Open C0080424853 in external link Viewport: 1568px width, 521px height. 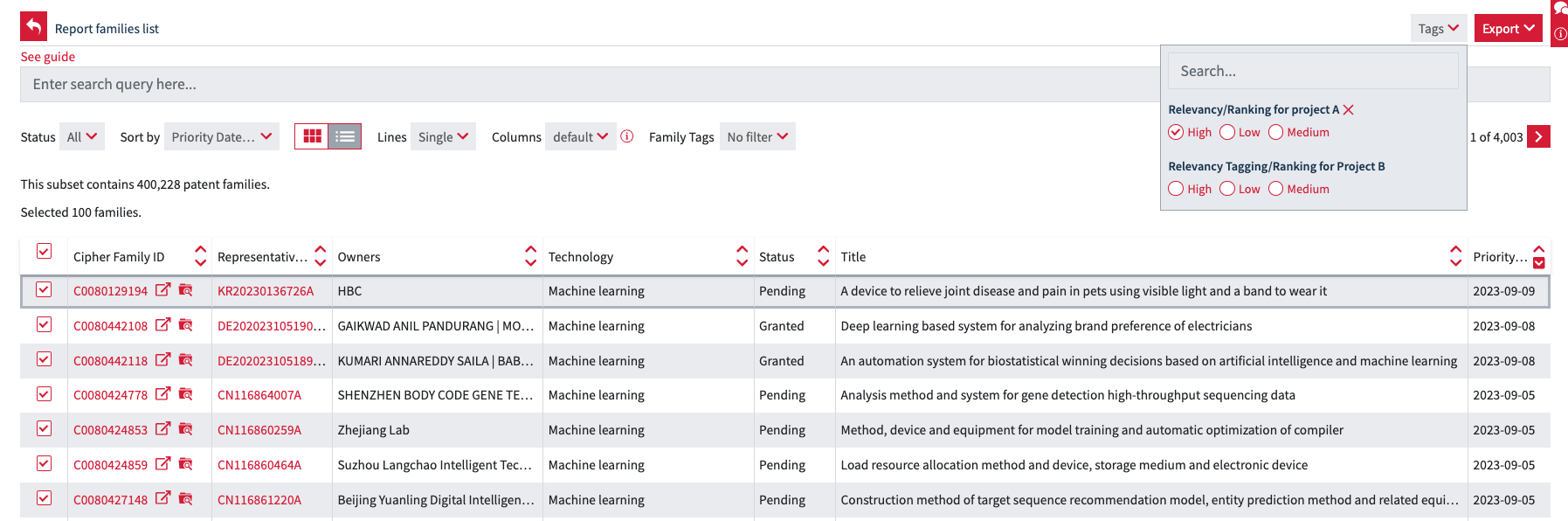[162, 428]
